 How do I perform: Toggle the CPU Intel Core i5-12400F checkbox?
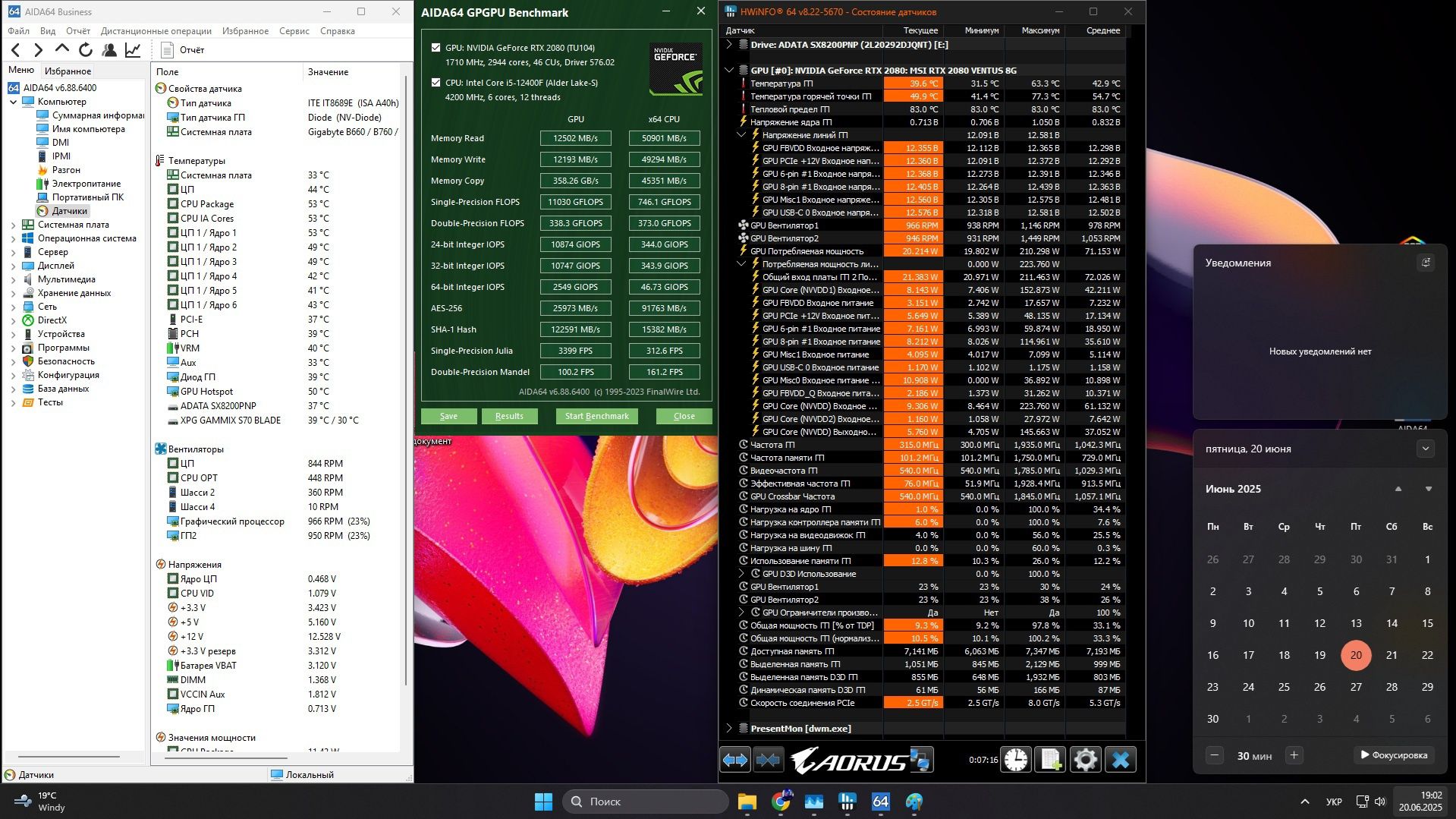pos(436,83)
